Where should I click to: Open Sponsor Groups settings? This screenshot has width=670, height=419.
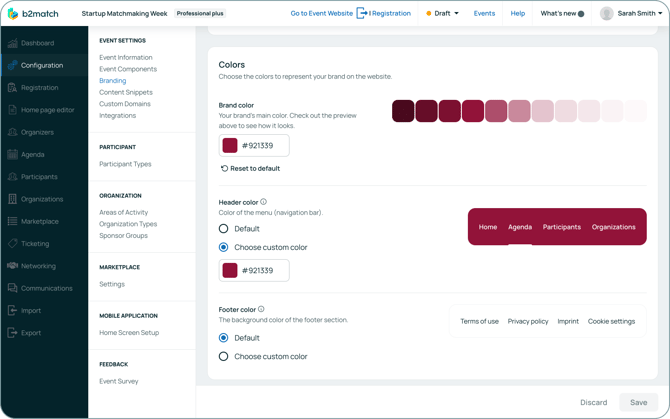point(123,235)
